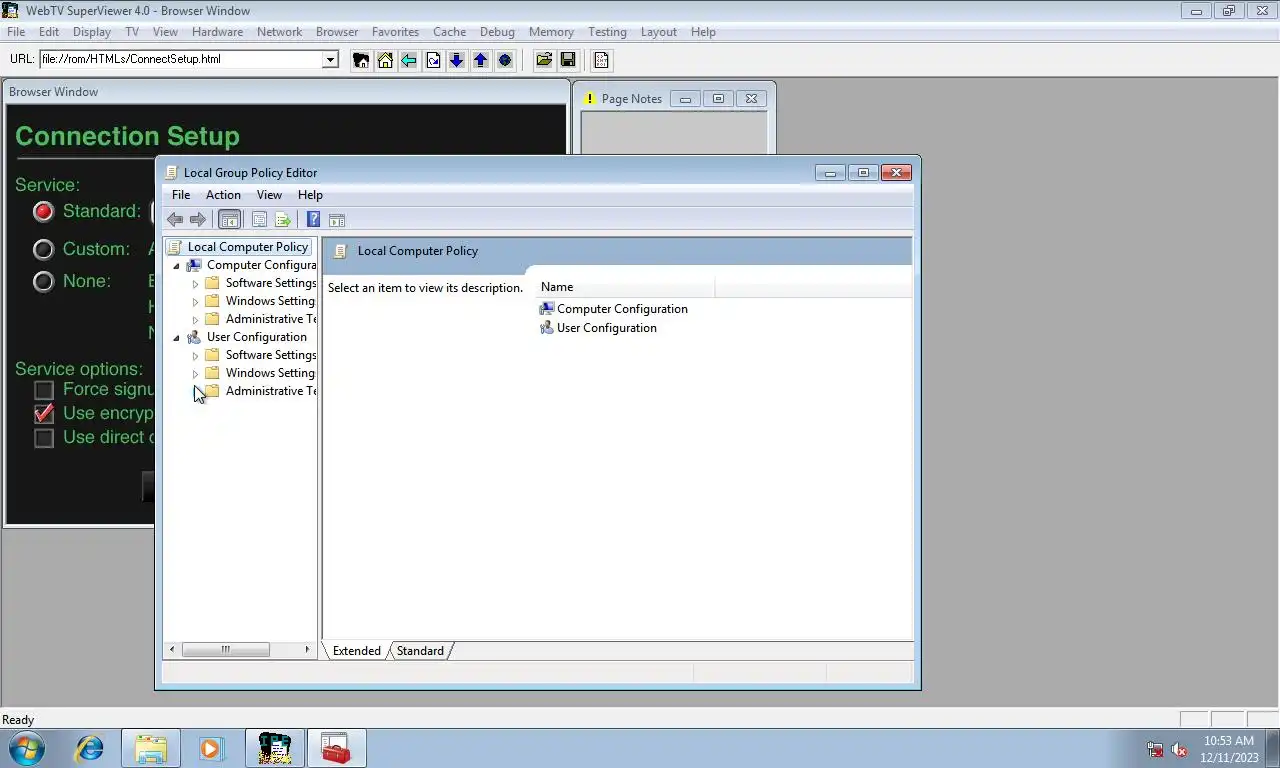Open the Testing menu in WebTV Viewer

[x=607, y=32]
